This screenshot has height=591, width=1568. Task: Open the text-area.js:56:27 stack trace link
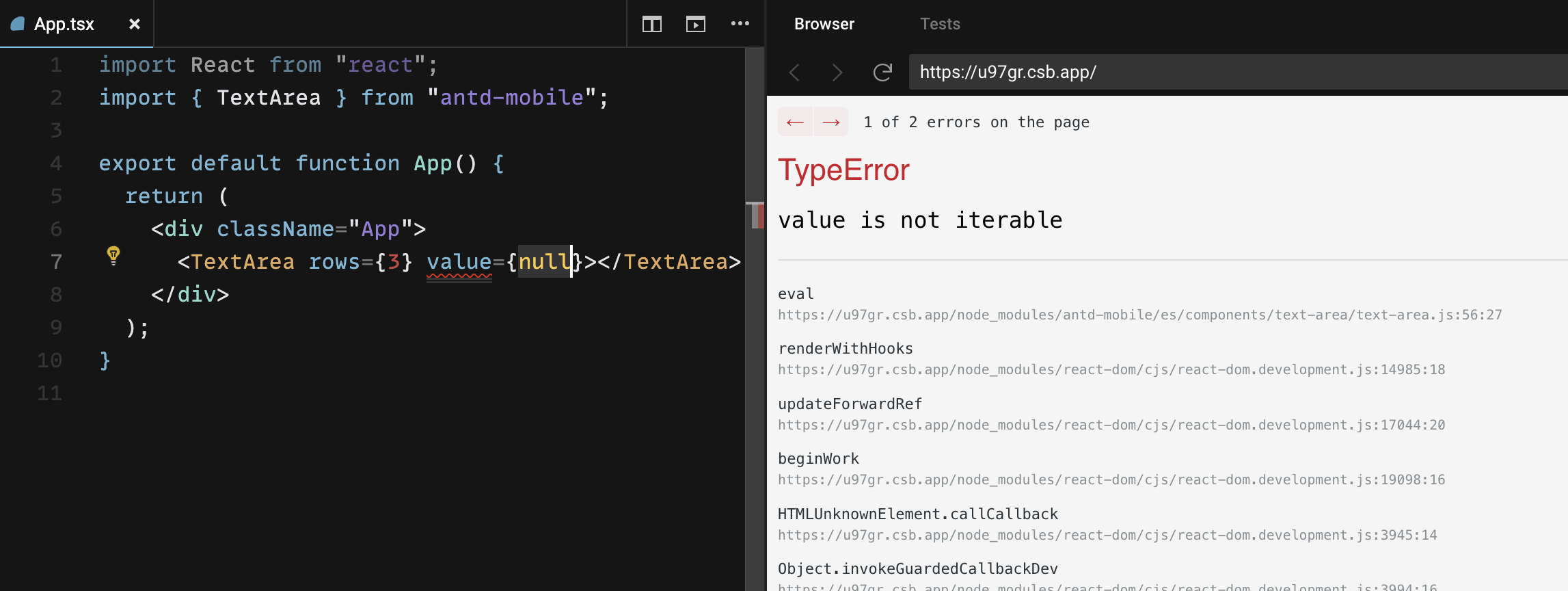point(1140,315)
